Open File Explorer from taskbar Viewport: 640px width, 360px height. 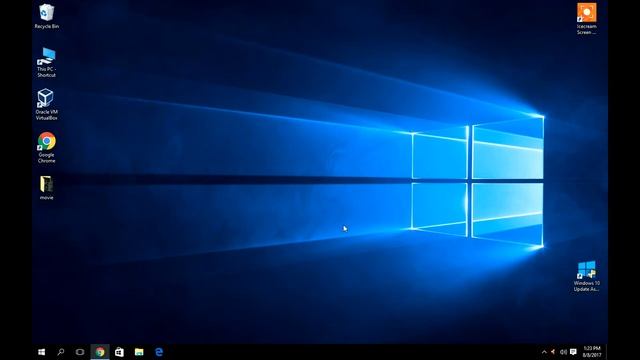139,352
